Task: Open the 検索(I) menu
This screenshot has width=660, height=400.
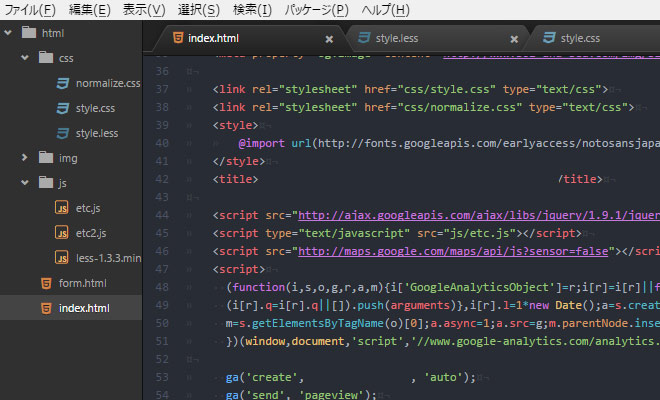Action: (253, 10)
